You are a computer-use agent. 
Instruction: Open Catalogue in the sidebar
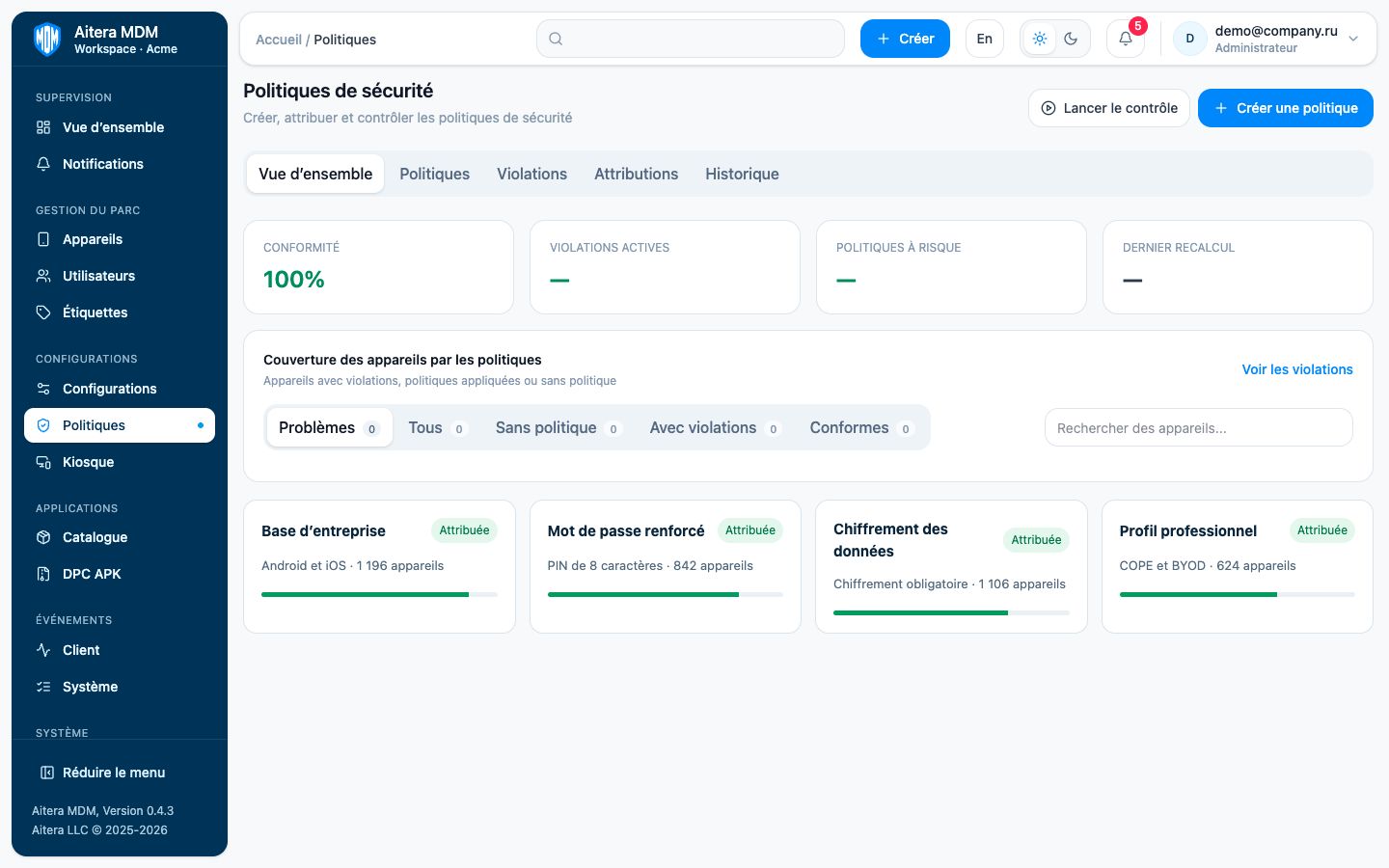[x=120, y=537]
